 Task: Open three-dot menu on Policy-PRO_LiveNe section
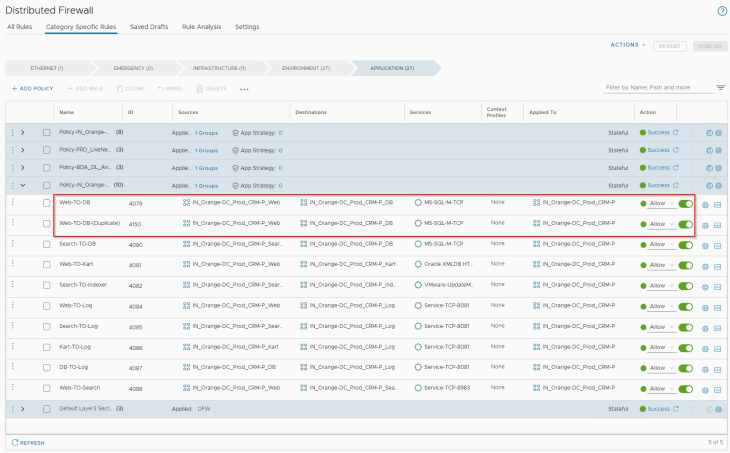[13, 149]
